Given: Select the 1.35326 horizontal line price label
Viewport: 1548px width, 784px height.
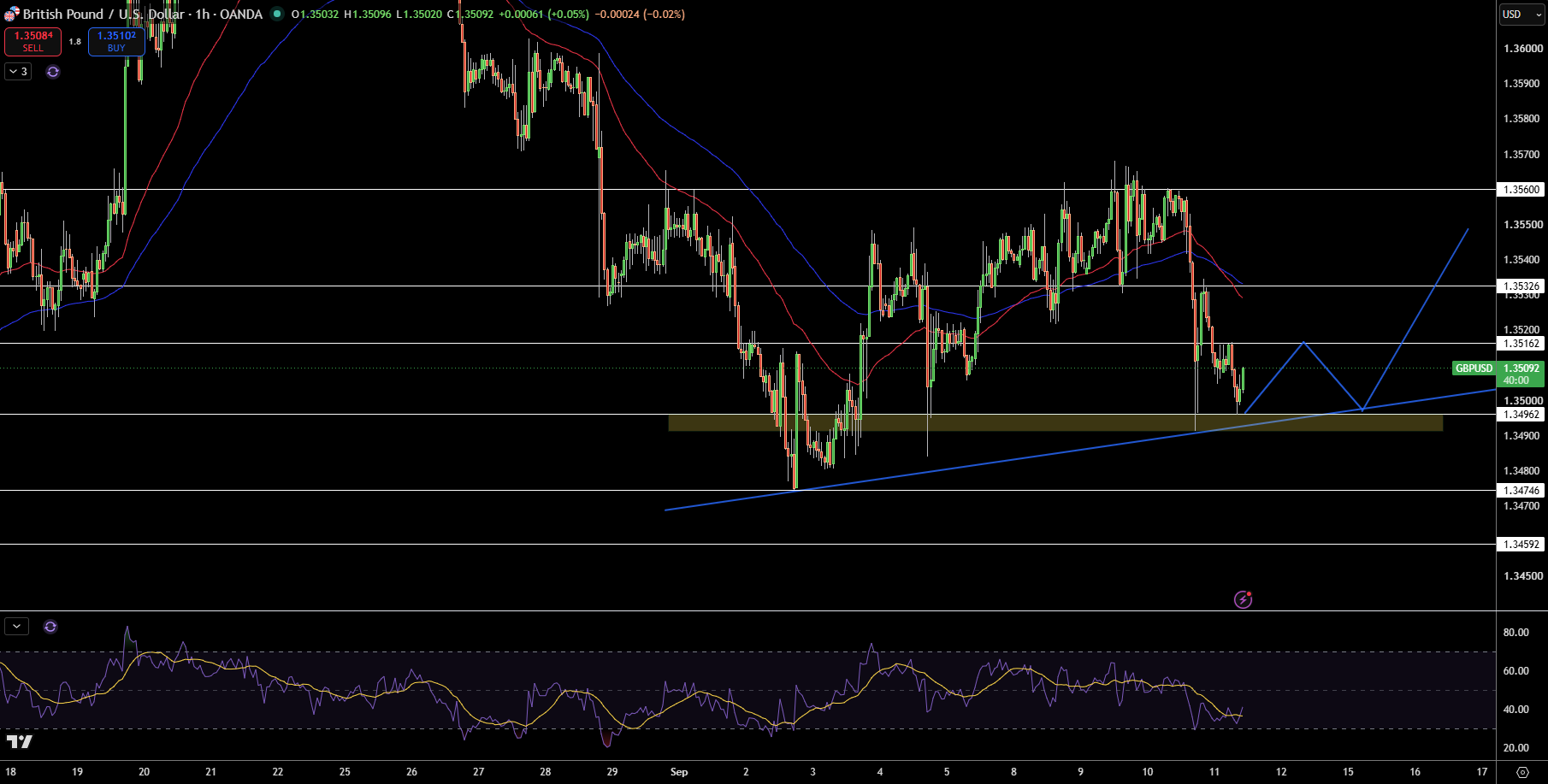Looking at the screenshot, I should click(1521, 286).
